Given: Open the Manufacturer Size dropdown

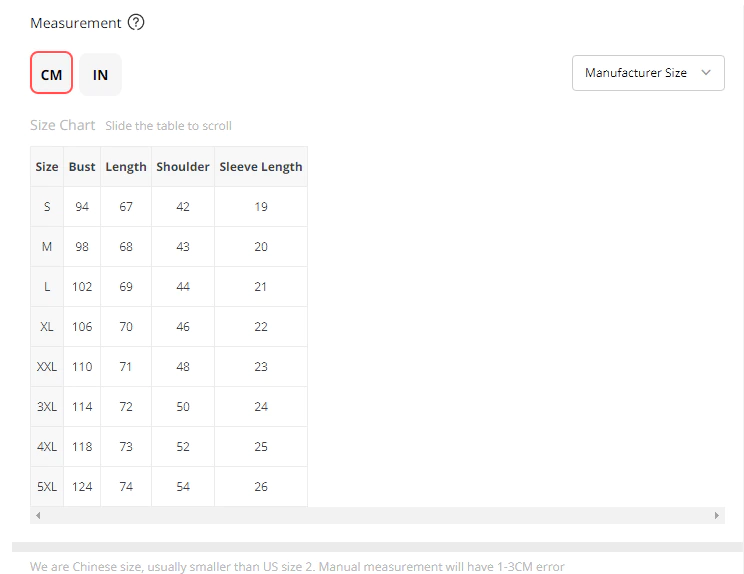Looking at the screenshot, I should tap(648, 73).
